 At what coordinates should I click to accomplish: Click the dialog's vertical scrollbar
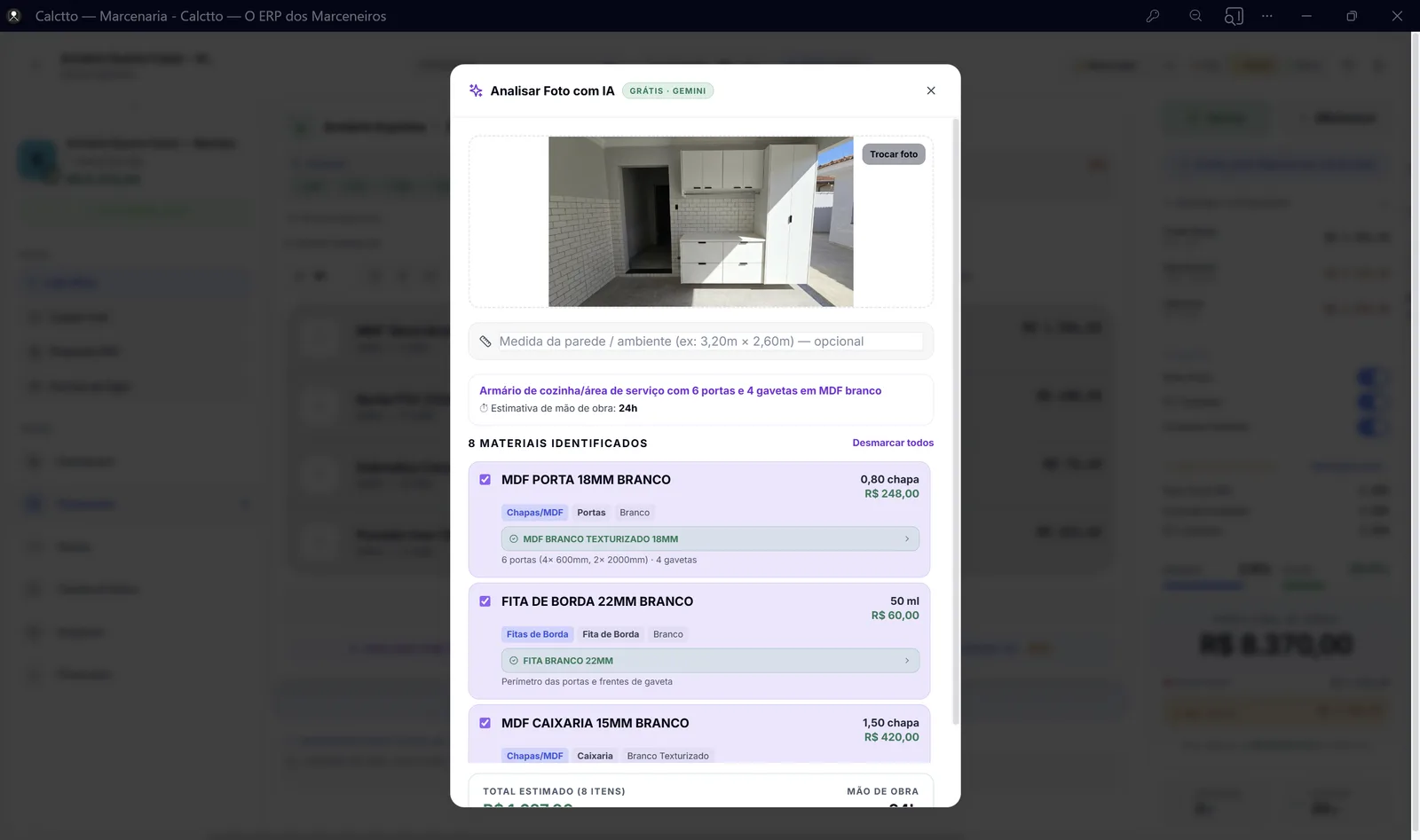(x=956, y=421)
